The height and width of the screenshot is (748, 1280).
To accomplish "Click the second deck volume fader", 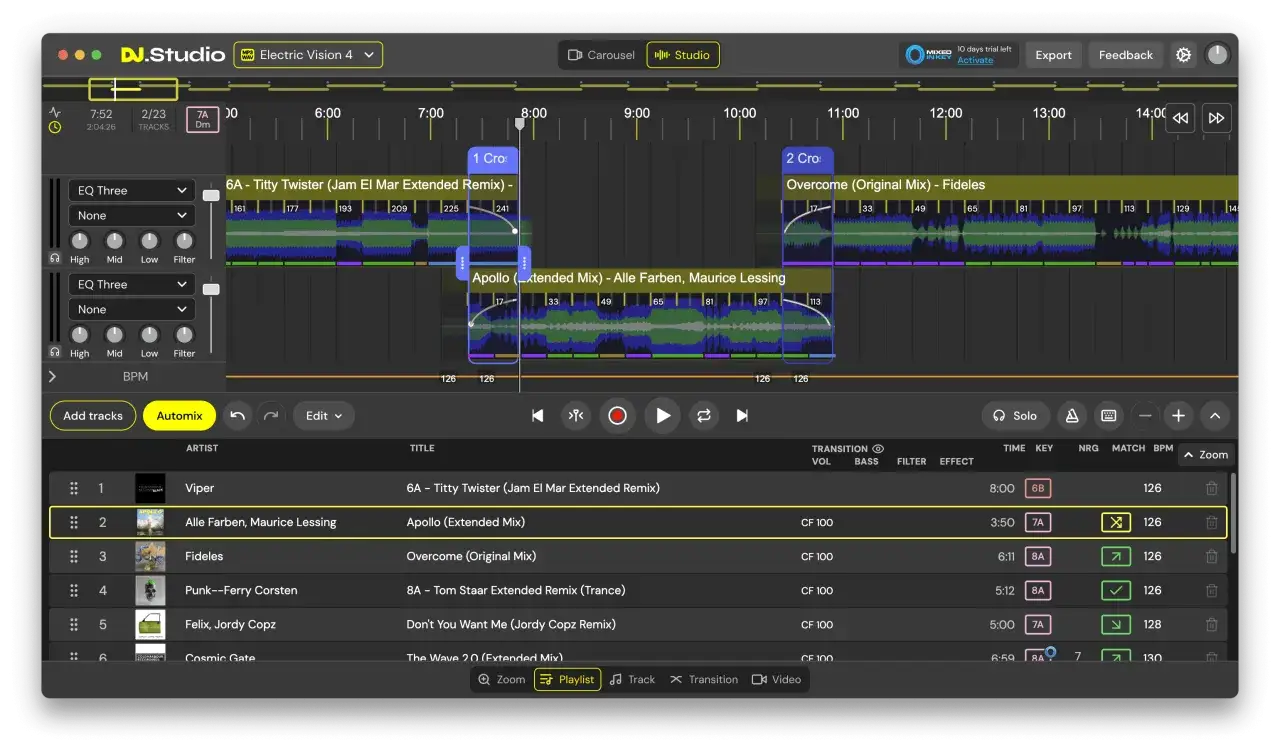I will [x=211, y=289].
